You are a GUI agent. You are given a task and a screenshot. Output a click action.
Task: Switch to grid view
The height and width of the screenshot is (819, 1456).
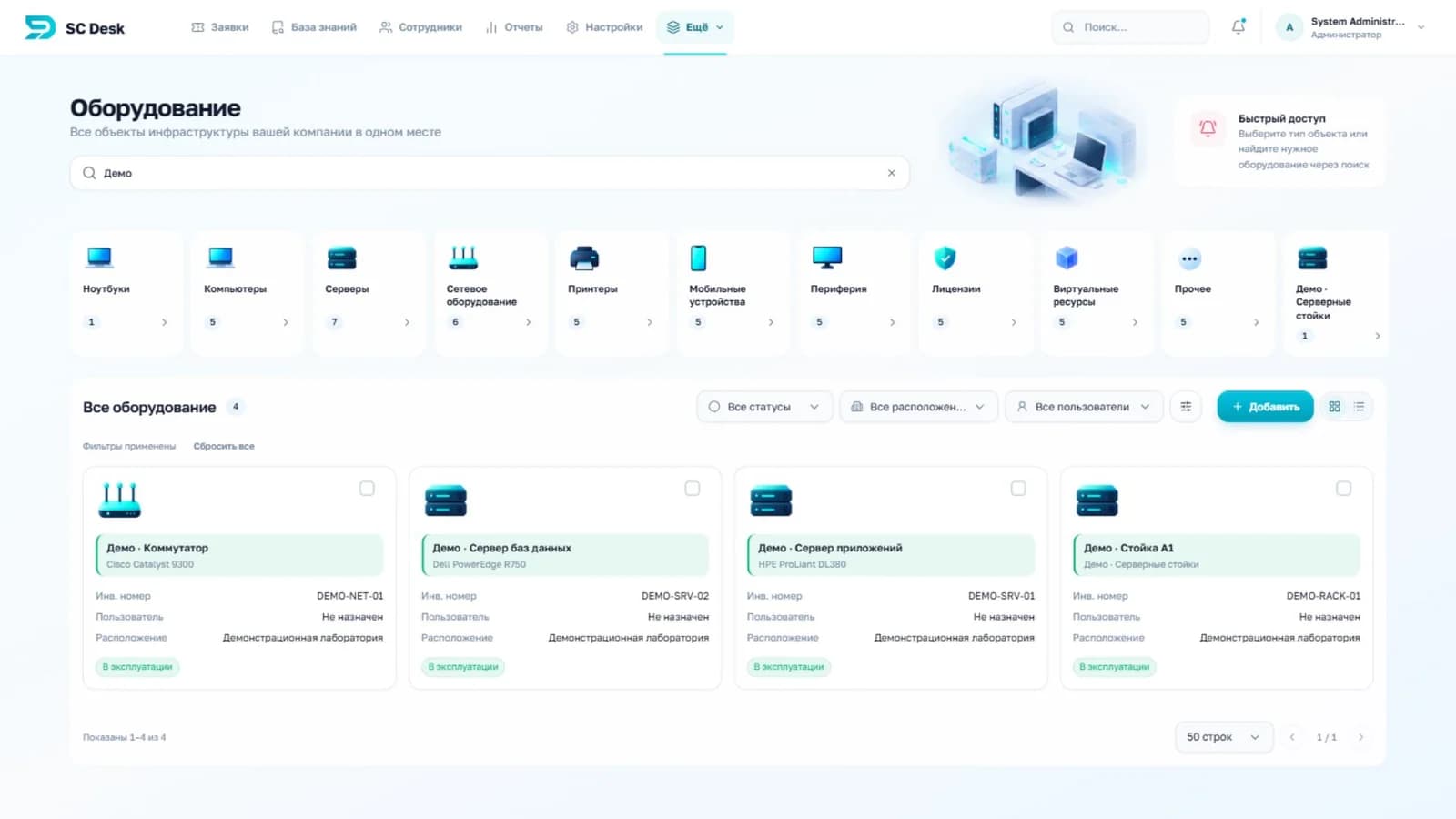tap(1335, 407)
